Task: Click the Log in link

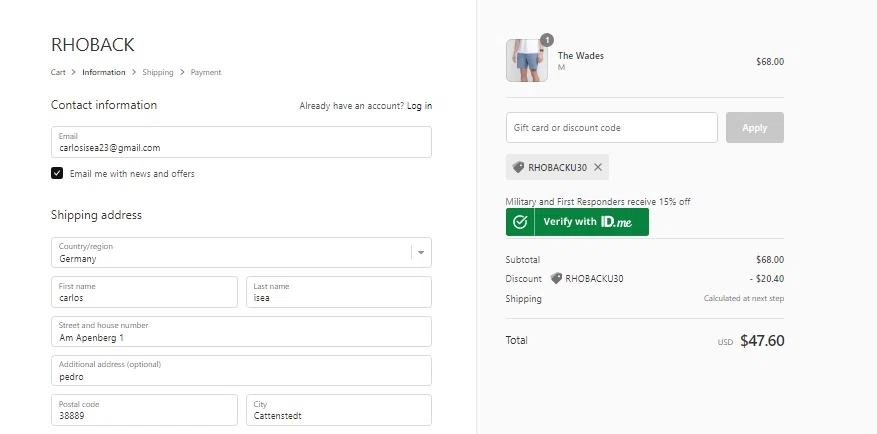Action: (419, 105)
